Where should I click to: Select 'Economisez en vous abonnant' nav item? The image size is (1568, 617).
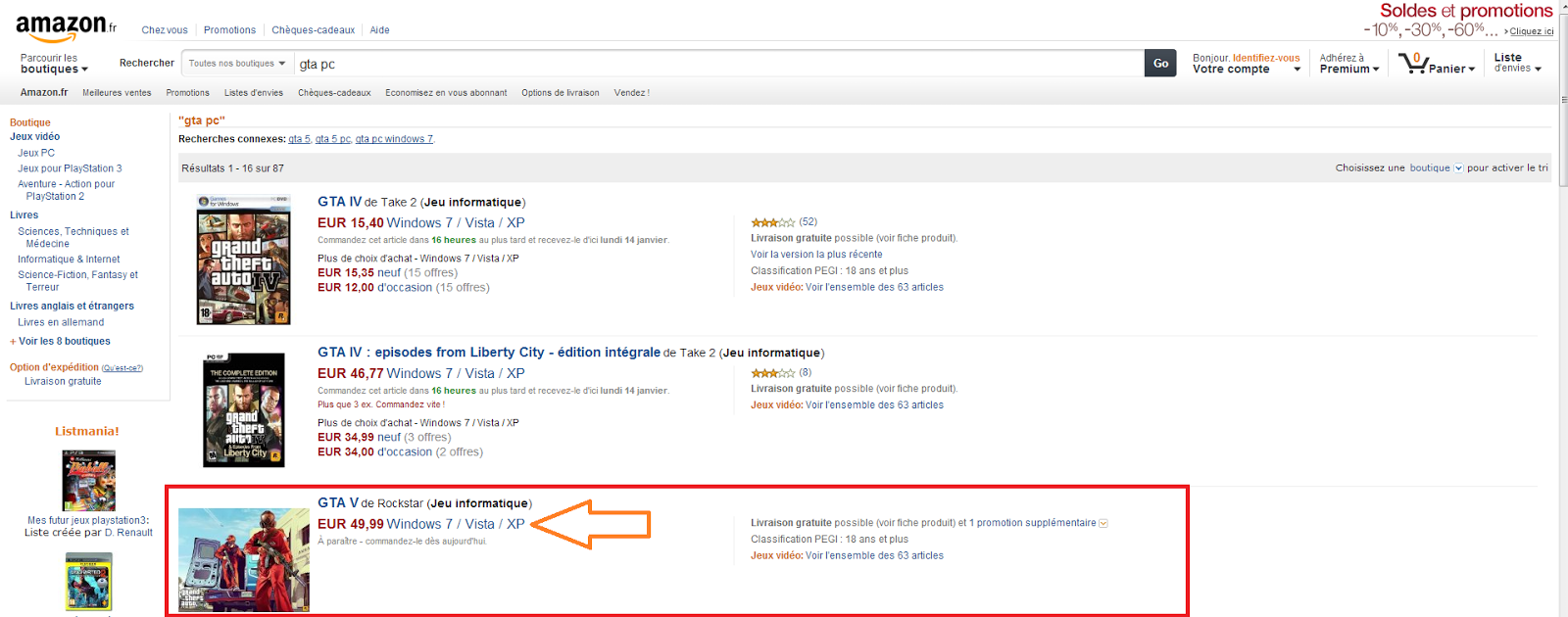coord(446,93)
